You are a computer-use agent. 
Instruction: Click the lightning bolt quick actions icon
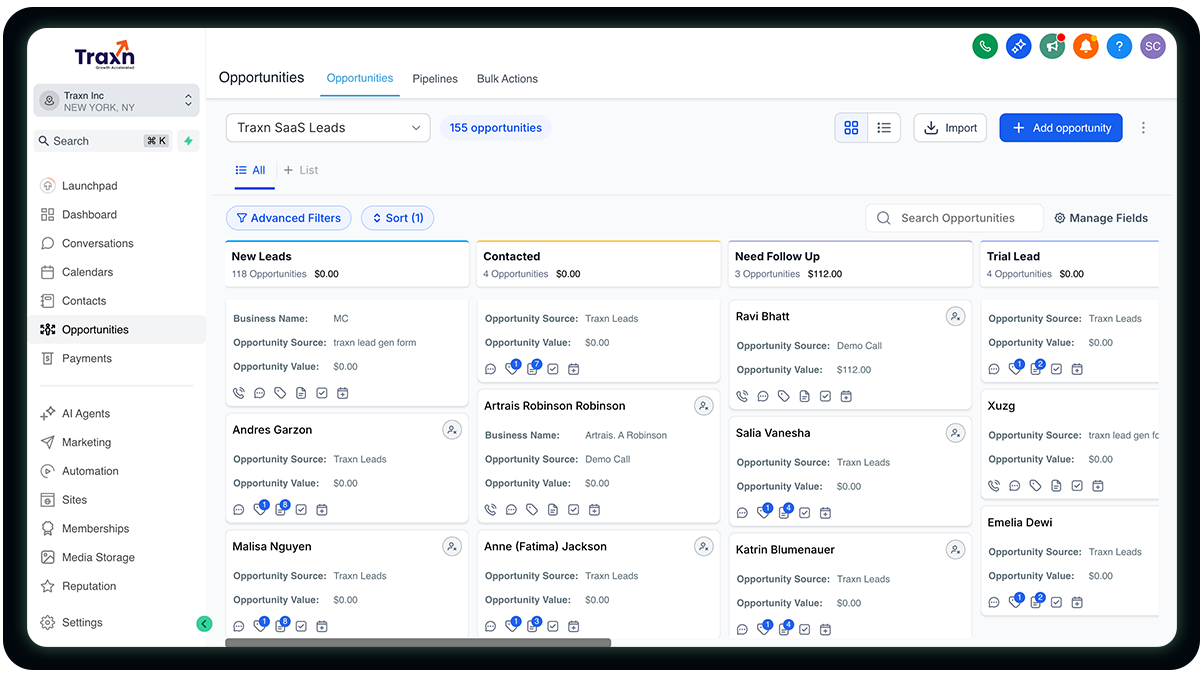click(x=188, y=141)
